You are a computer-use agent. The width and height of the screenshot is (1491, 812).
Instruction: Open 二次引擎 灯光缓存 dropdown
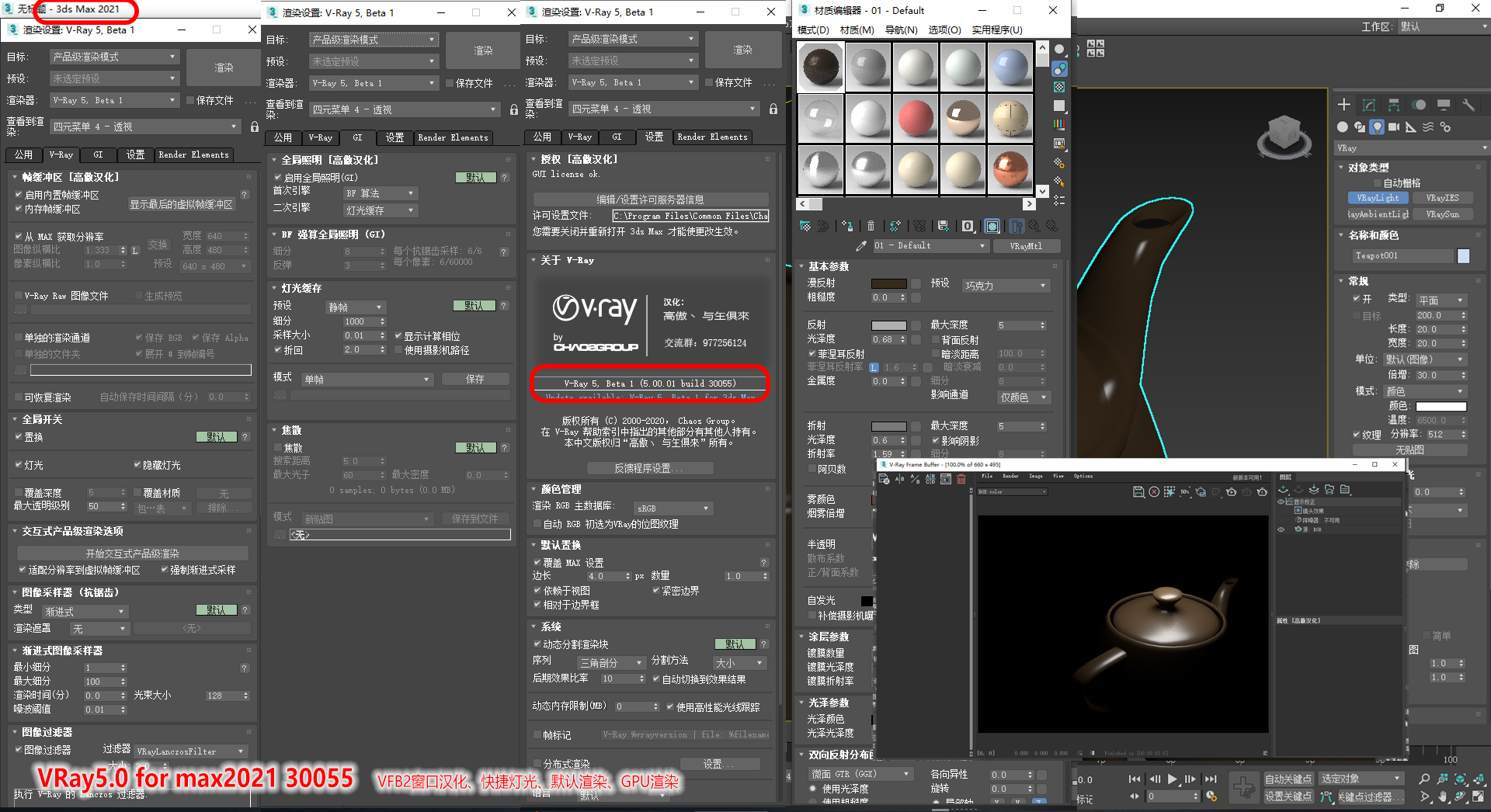pyautogui.click(x=381, y=210)
